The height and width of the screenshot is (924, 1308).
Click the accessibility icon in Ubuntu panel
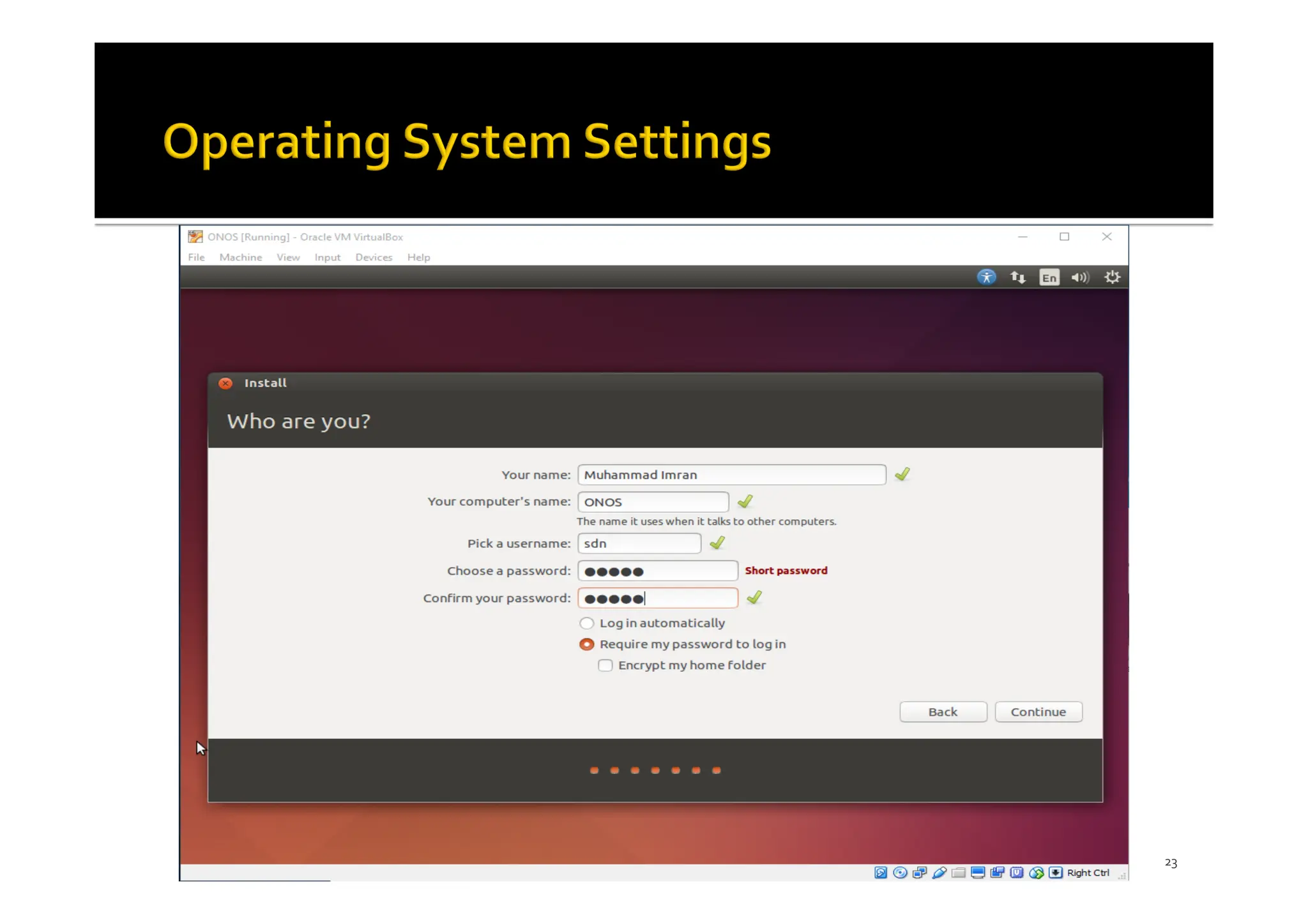pos(986,277)
